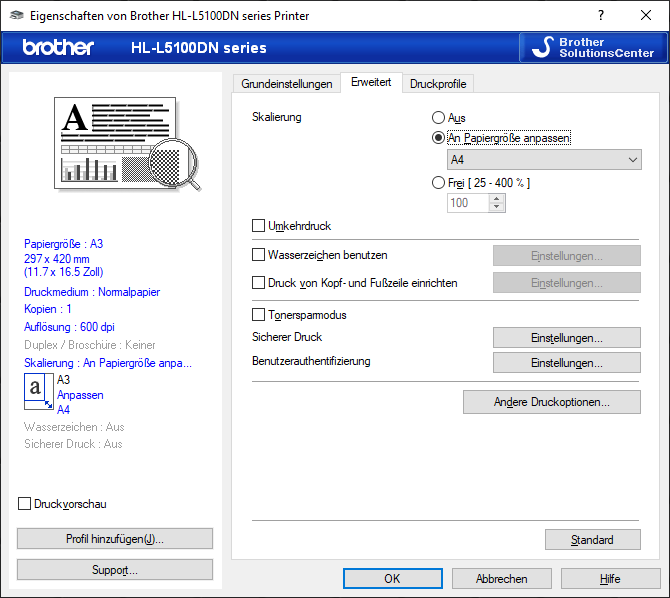Click the A3 to A4 scaling icon
The width and height of the screenshot is (670, 598).
coord(38,392)
